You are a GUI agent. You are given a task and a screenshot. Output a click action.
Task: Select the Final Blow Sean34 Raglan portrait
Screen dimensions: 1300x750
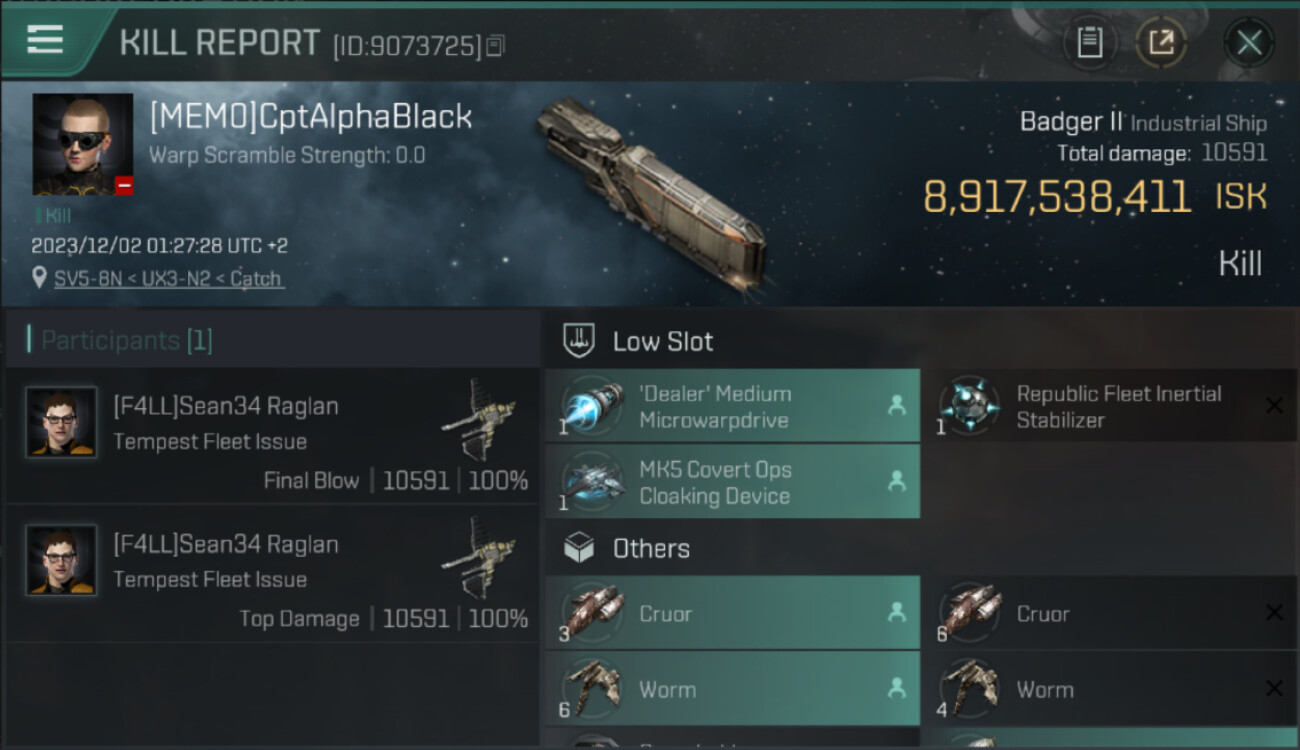(x=62, y=423)
